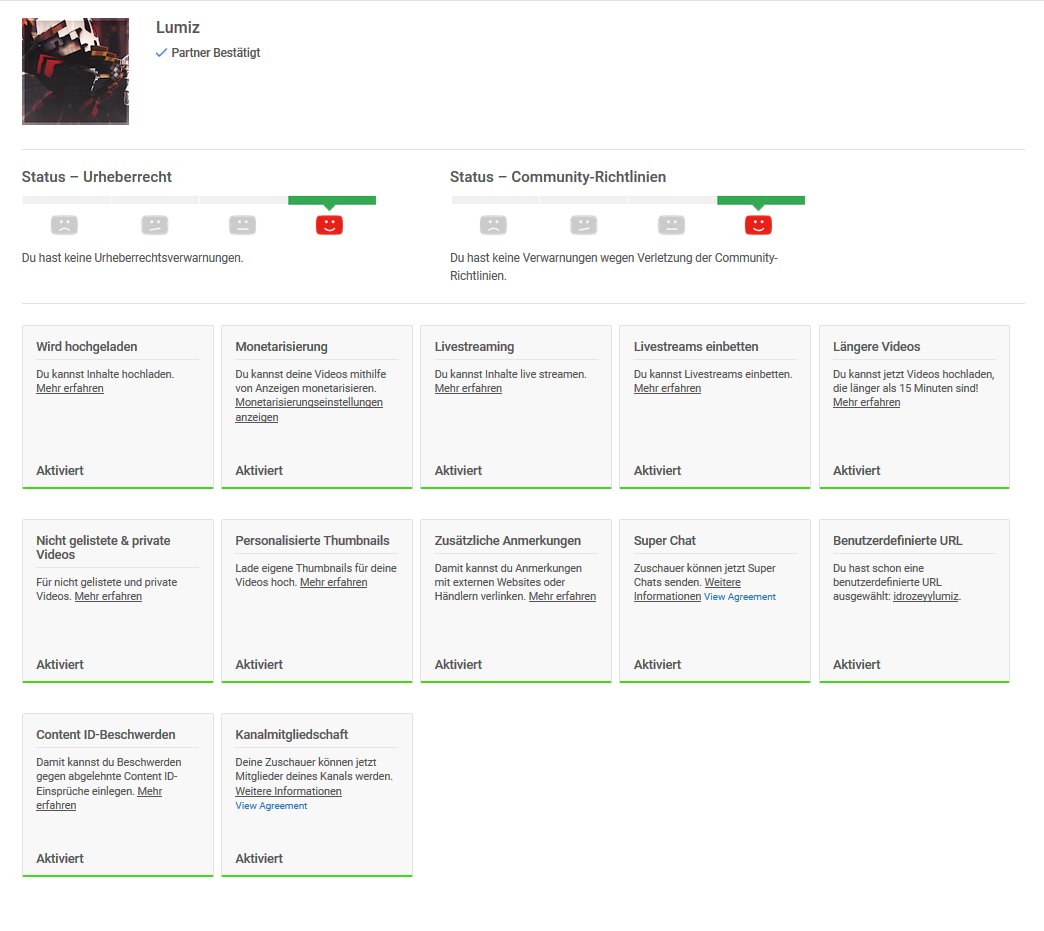Click the text 'Du hast keine Urheberrechtsverwarnungen.'
1044x931 pixels.
point(132,258)
